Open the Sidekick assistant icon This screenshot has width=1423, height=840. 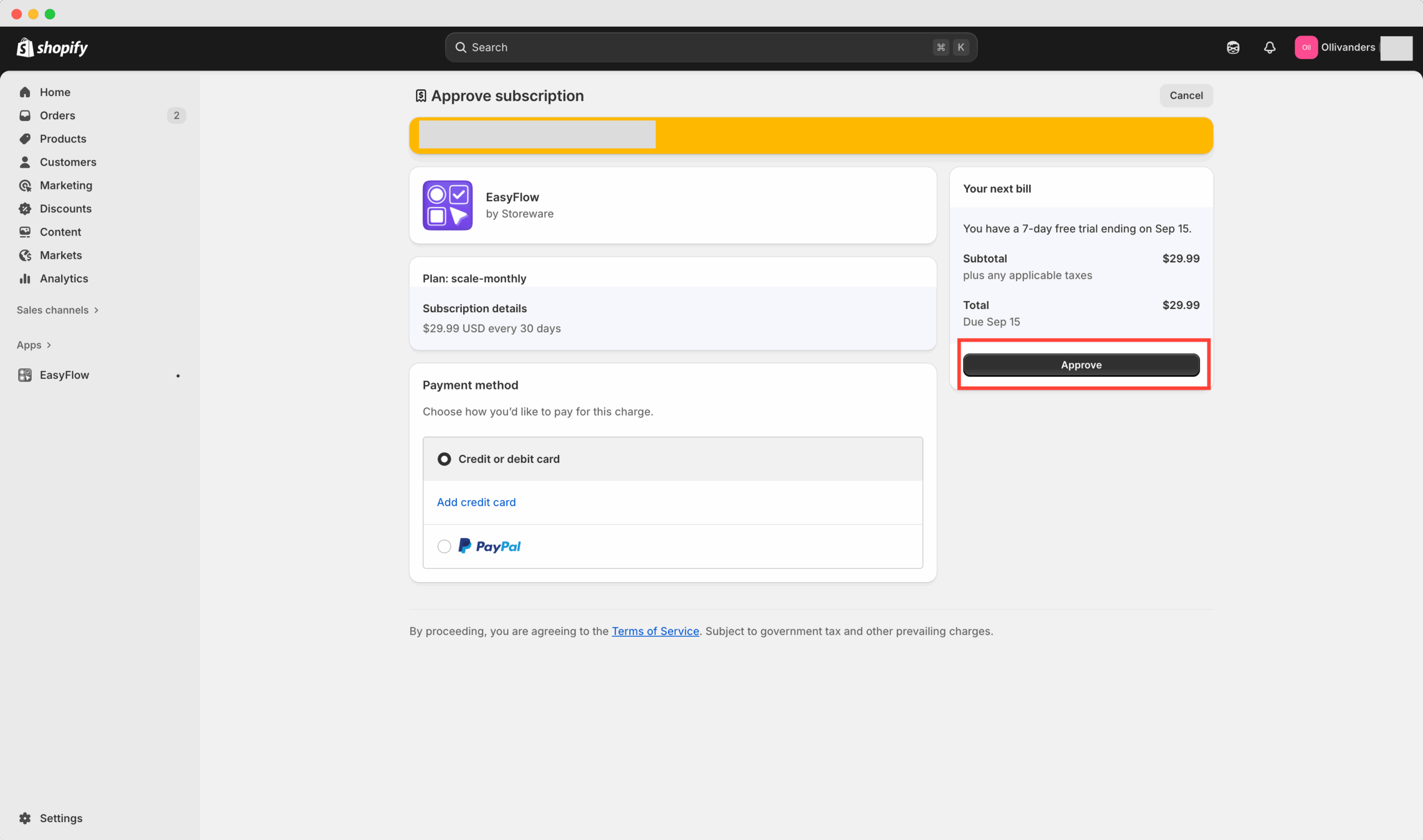1233,48
